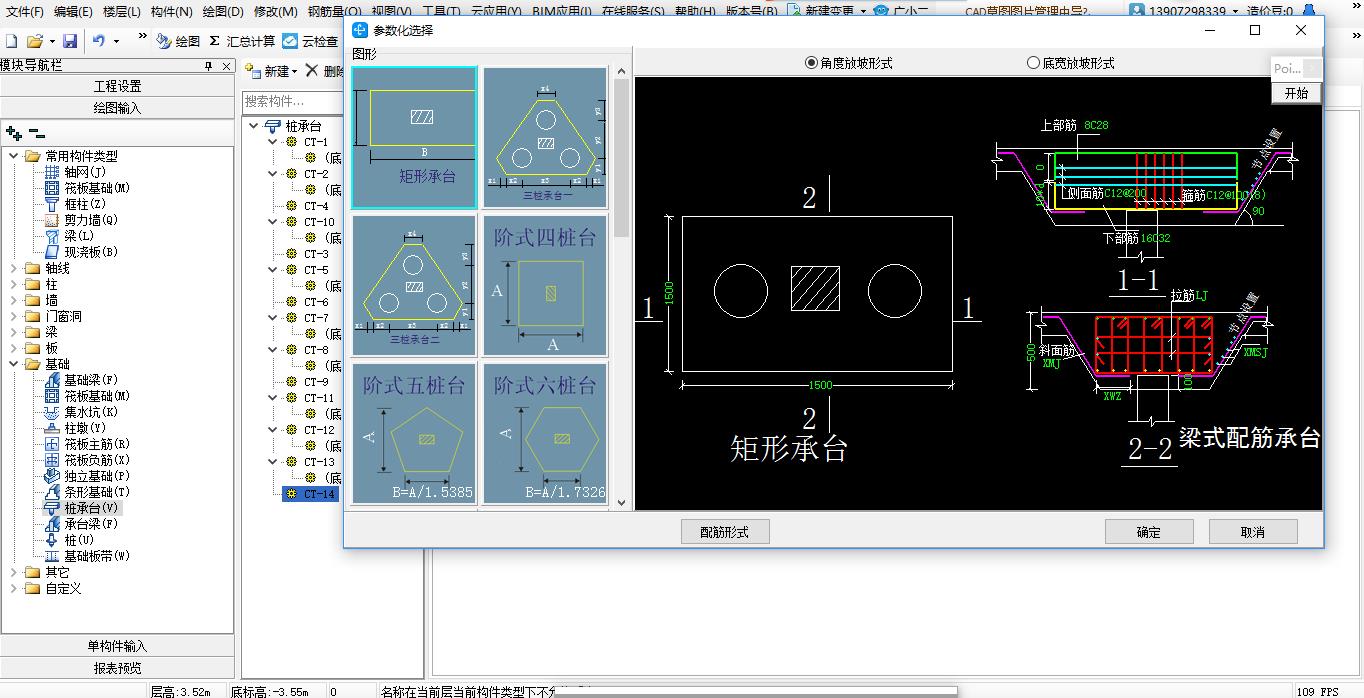The width and height of the screenshot is (1364, 698).
Task: Select 独立基础(P) component type
Action: click(x=87, y=476)
